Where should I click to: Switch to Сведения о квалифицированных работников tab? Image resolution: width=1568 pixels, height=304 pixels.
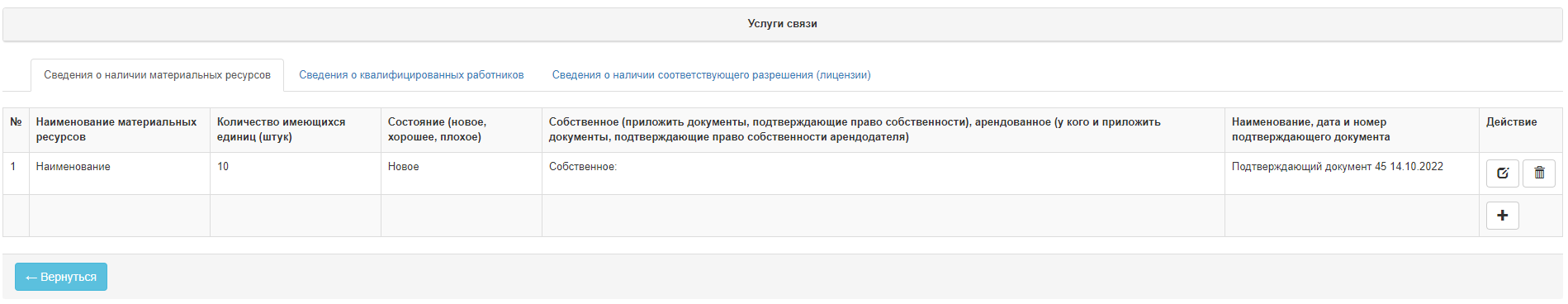point(411,75)
